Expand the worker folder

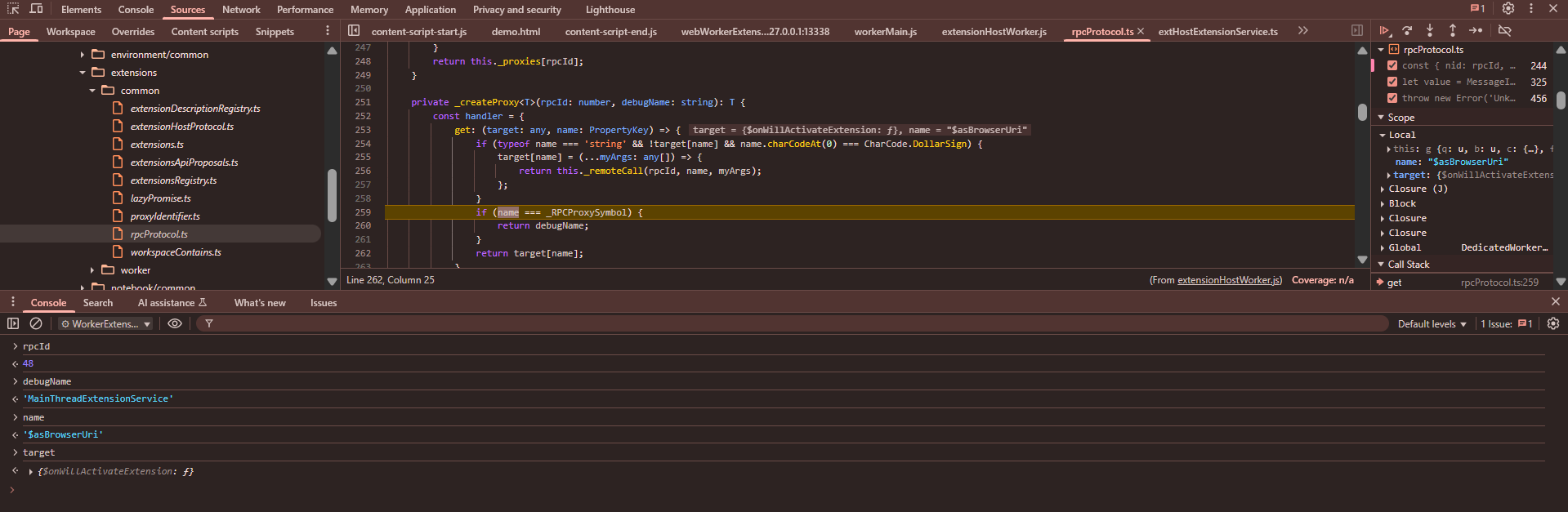(92, 270)
